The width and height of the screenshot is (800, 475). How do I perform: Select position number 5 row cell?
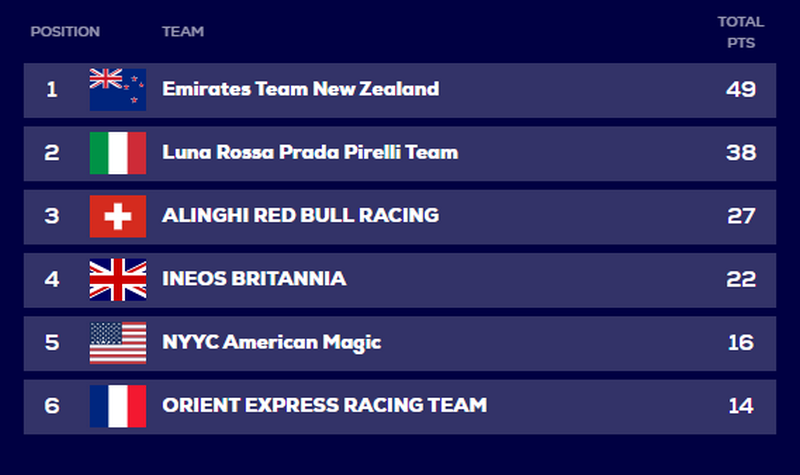pos(52,343)
